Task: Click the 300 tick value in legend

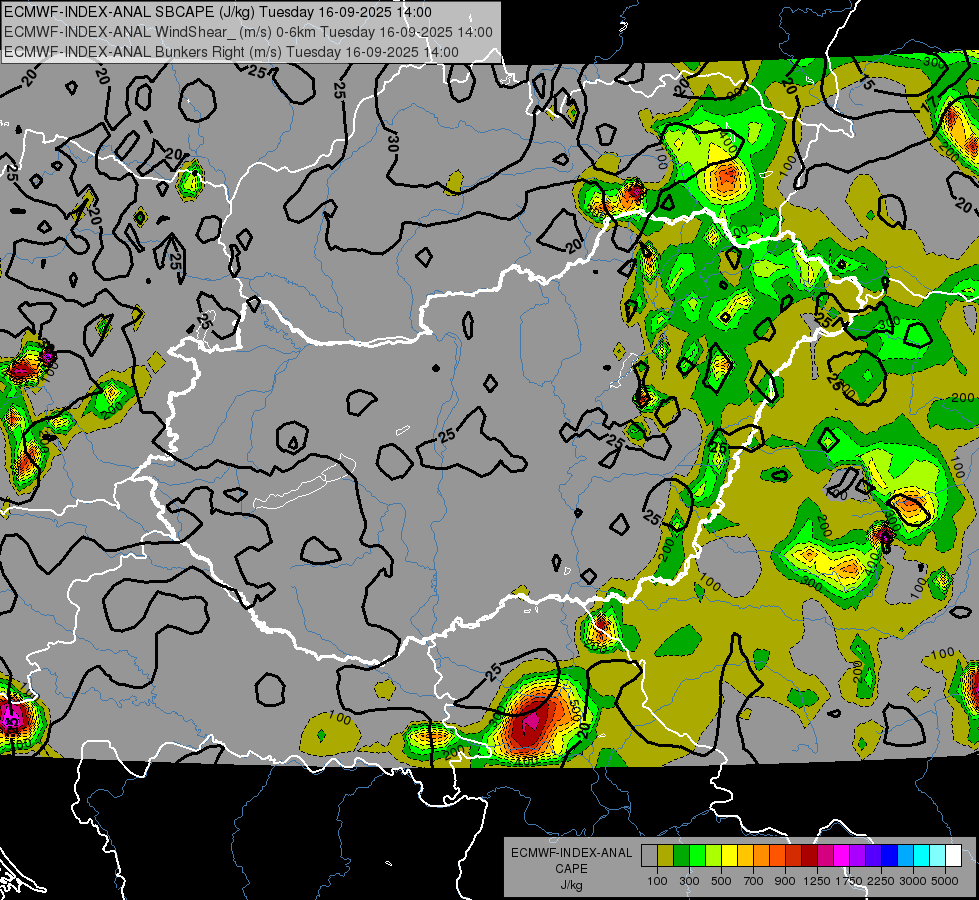Action: 689,881
